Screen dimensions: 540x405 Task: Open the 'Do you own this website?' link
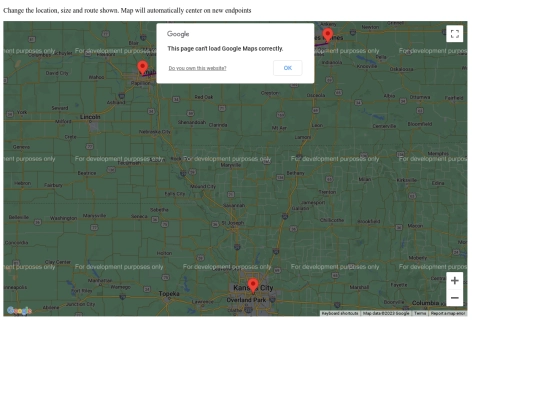pyautogui.click(x=197, y=68)
